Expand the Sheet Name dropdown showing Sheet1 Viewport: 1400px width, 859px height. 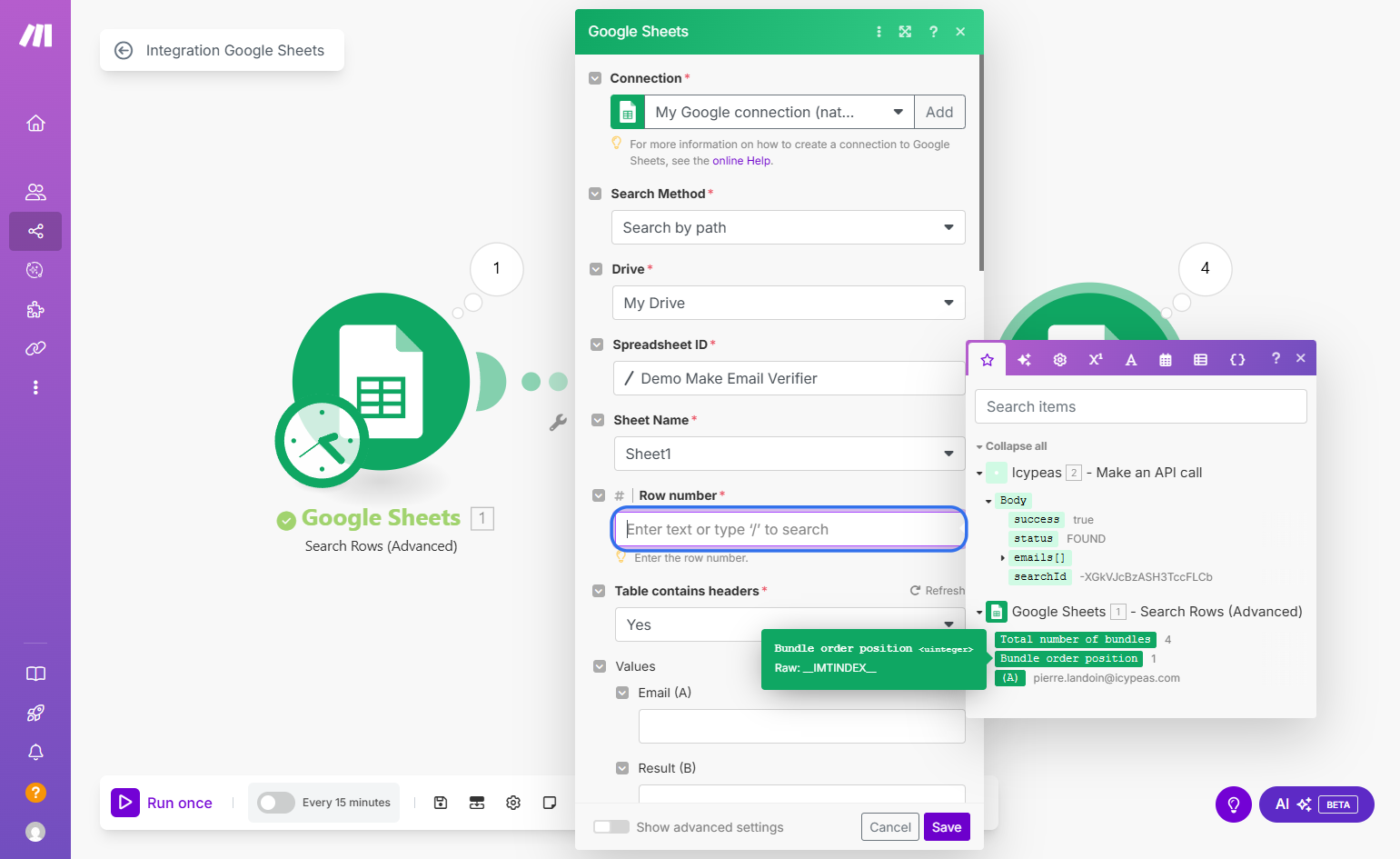[x=789, y=454]
